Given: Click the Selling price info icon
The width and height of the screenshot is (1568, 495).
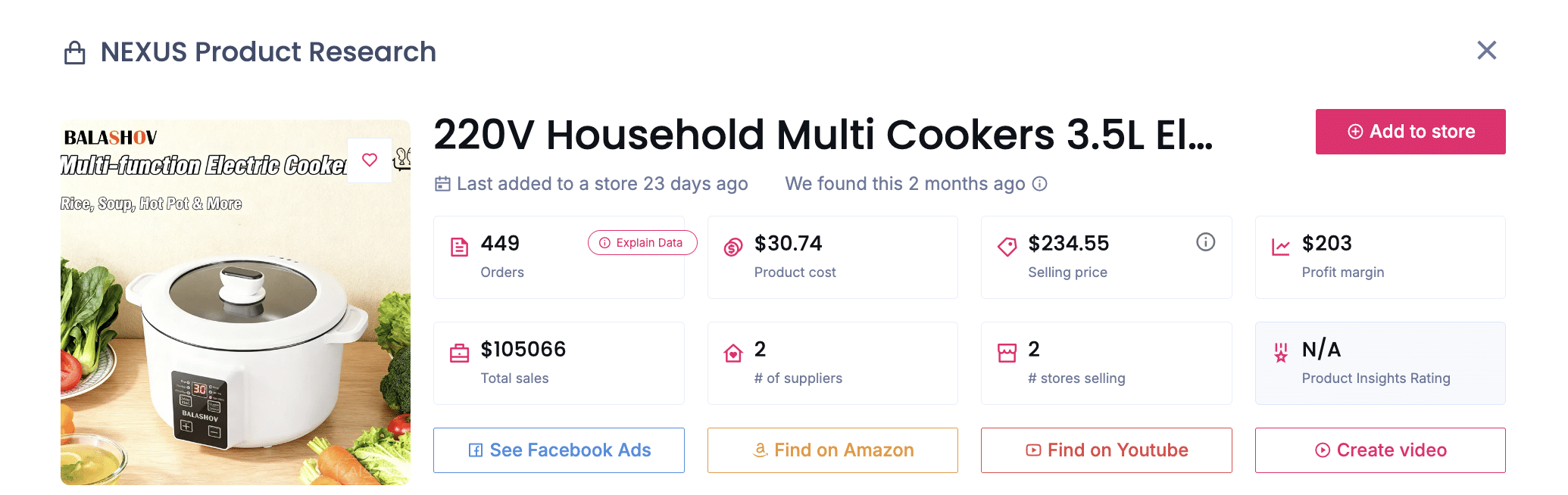Looking at the screenshot, I should [1205, 242].
